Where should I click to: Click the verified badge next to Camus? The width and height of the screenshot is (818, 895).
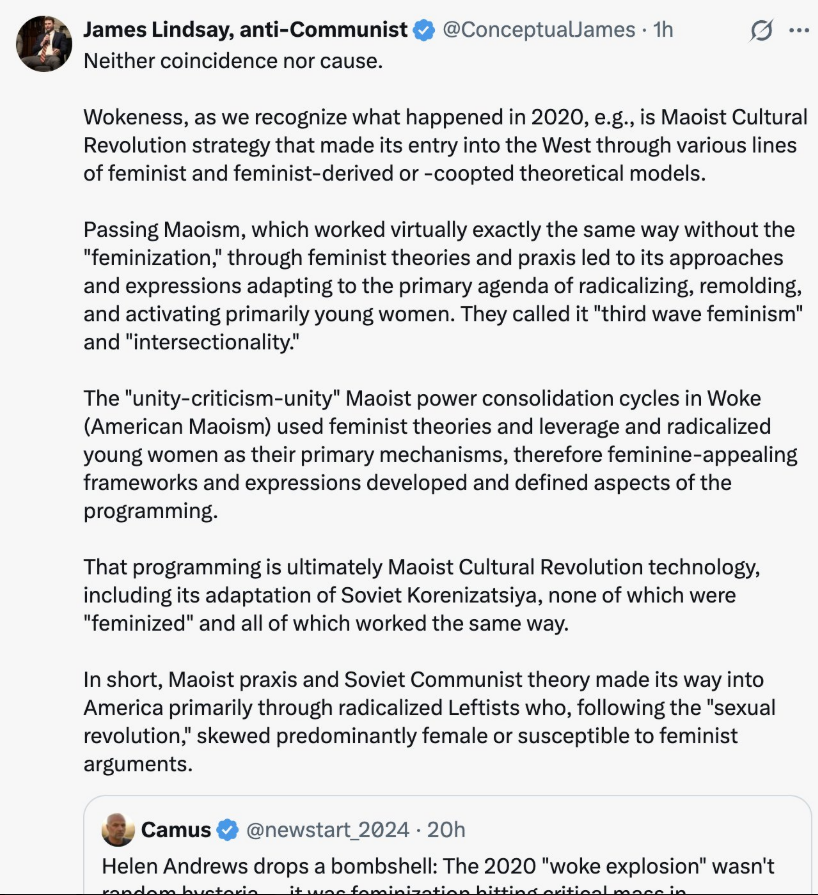[x=228, y=829]
